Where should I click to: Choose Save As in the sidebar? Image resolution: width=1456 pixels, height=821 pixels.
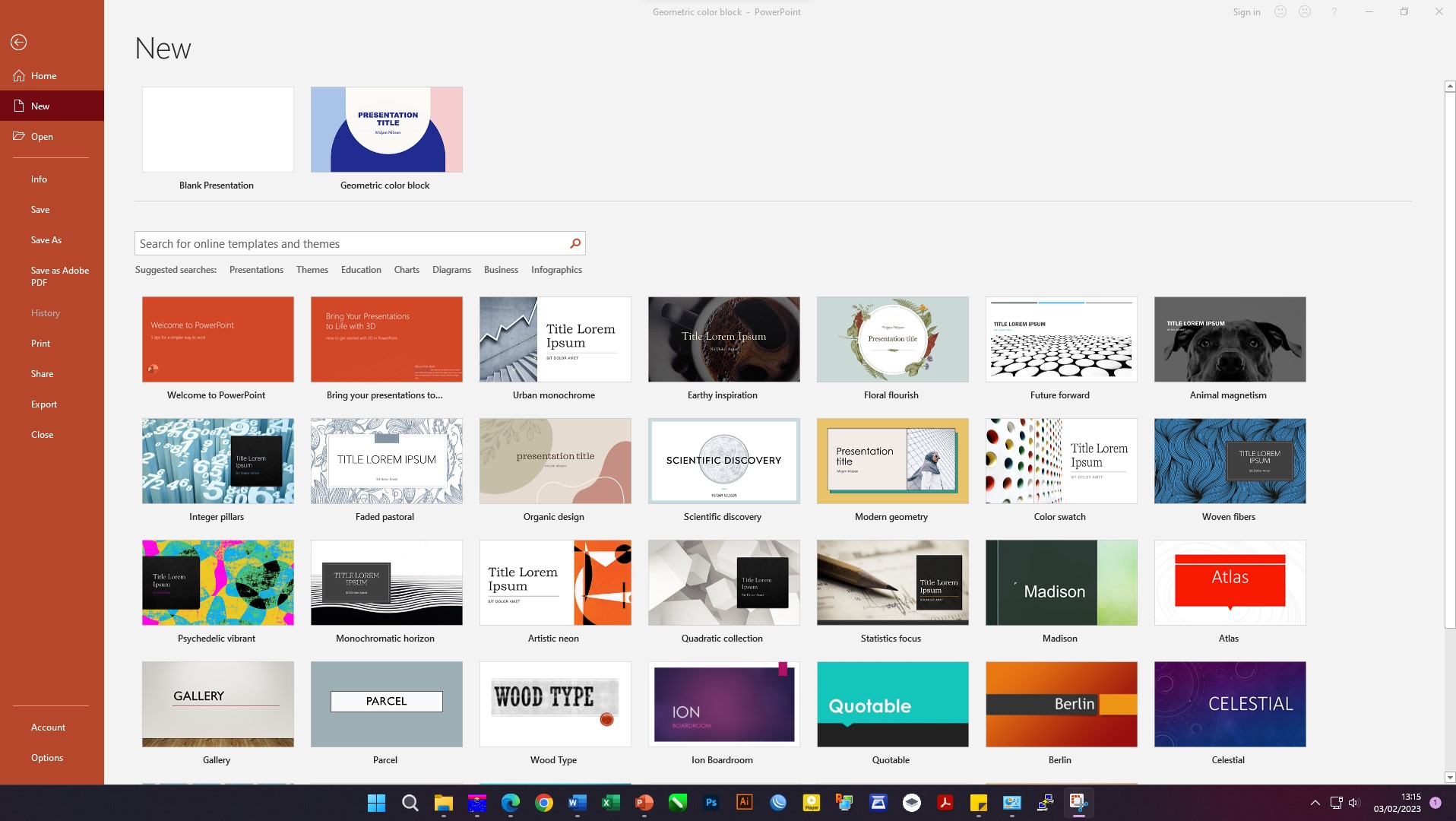click(x=46, y=240)
